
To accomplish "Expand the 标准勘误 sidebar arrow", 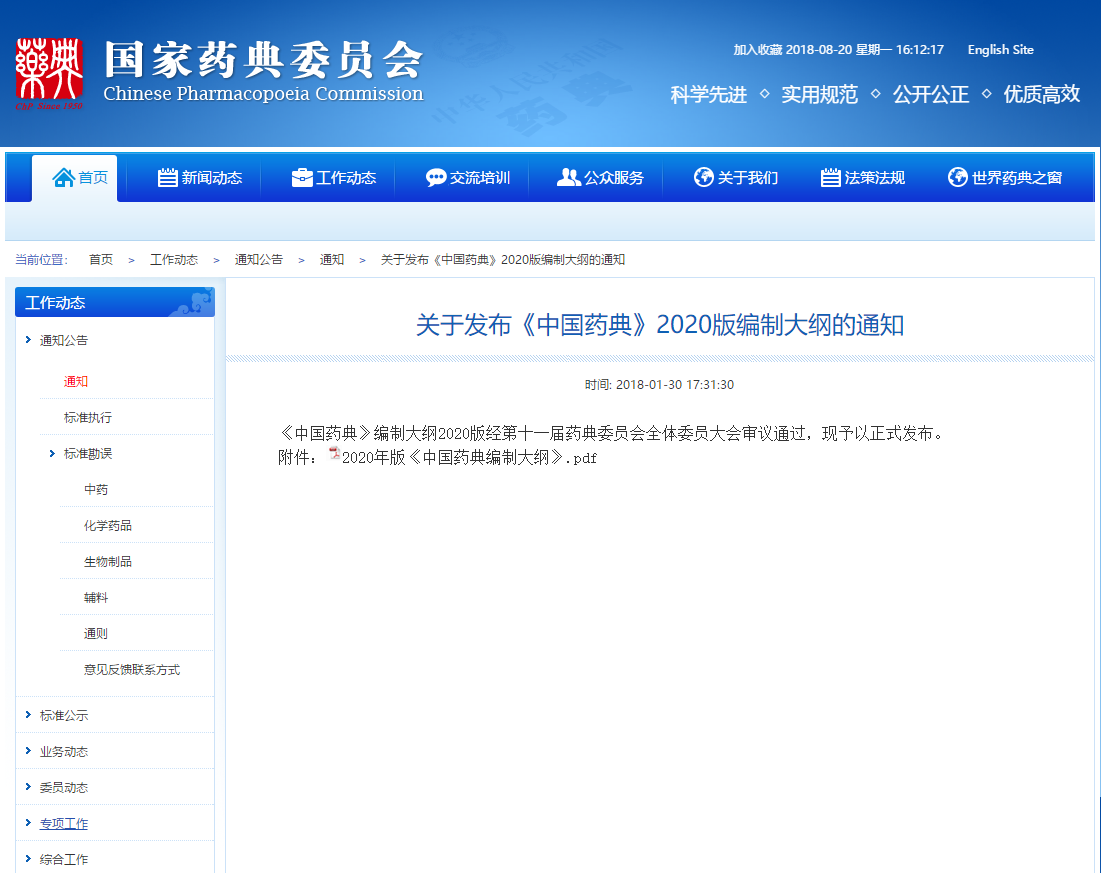I will pos(52,454).
